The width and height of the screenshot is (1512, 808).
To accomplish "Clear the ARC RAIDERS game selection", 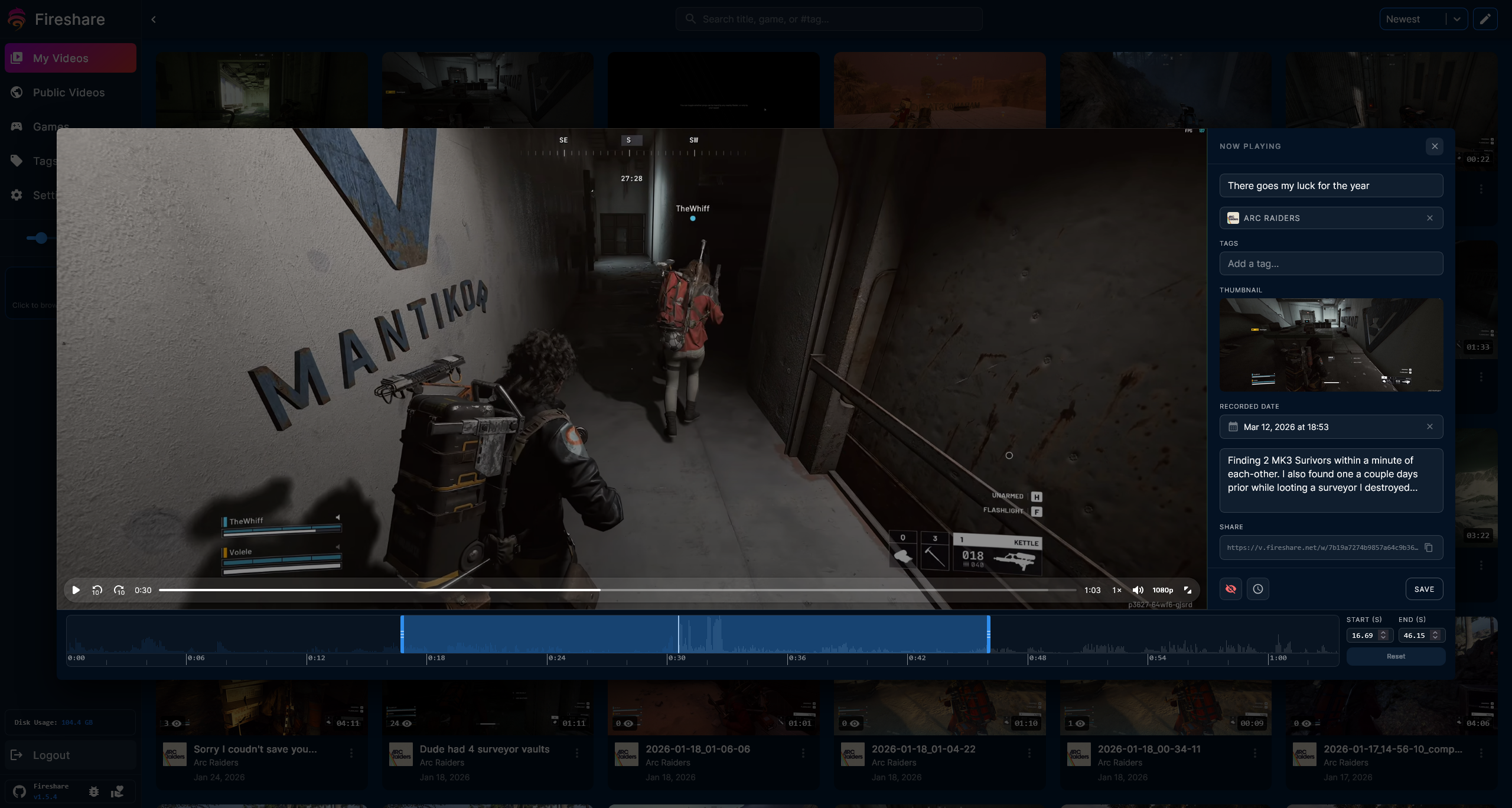I will pos(1430,218).
